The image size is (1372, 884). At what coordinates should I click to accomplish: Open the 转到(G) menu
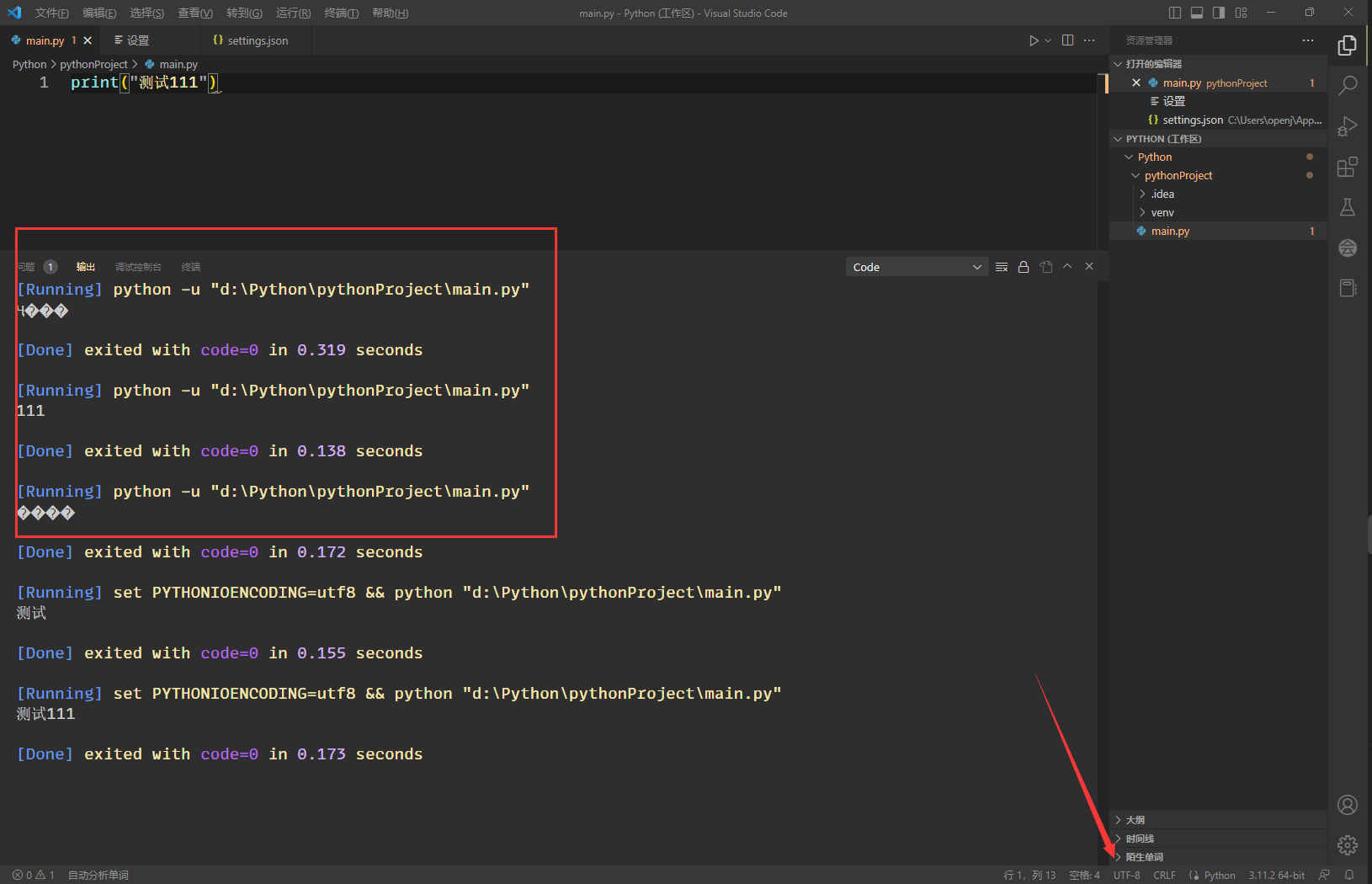244,13
